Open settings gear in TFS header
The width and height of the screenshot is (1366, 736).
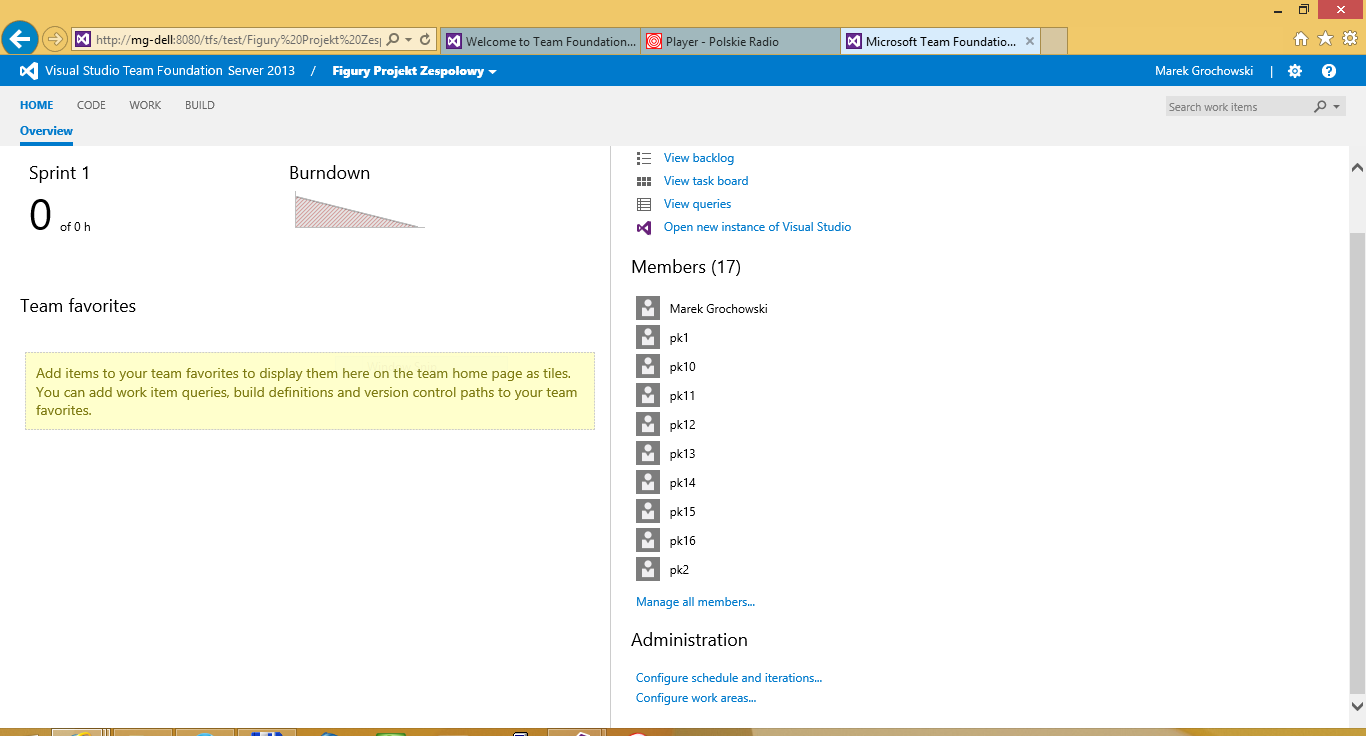tap(1295, 71)
